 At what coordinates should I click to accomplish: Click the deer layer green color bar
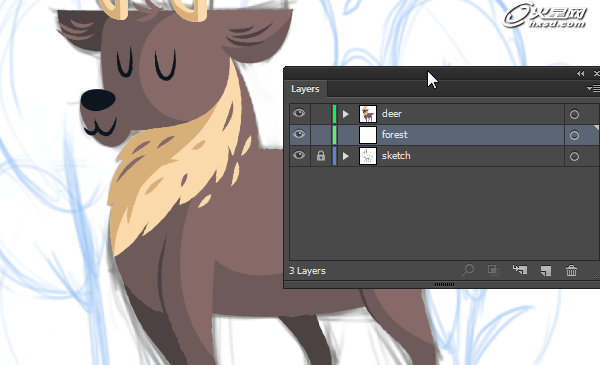334,114
